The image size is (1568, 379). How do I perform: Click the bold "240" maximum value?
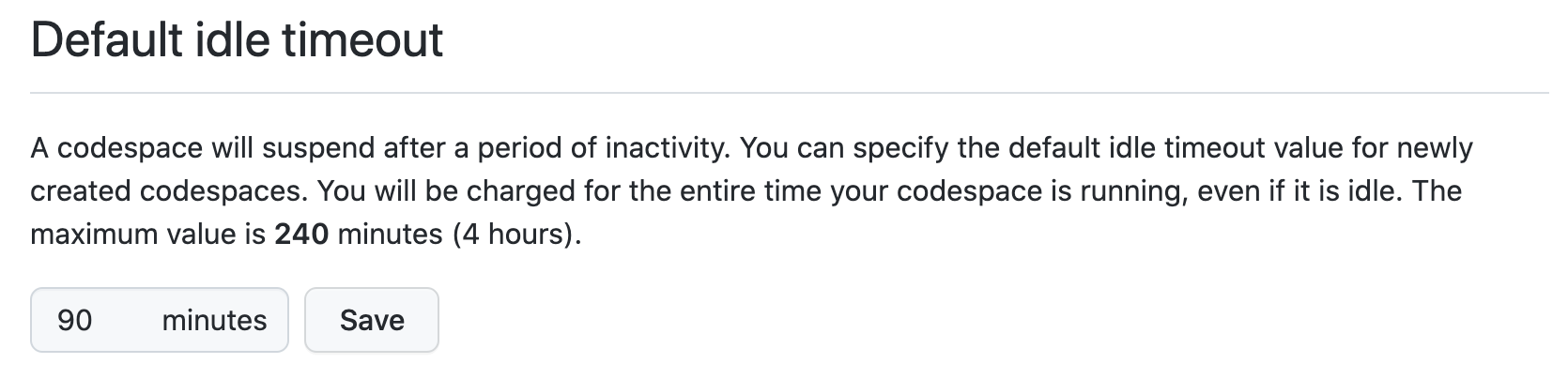coord(301,234)
